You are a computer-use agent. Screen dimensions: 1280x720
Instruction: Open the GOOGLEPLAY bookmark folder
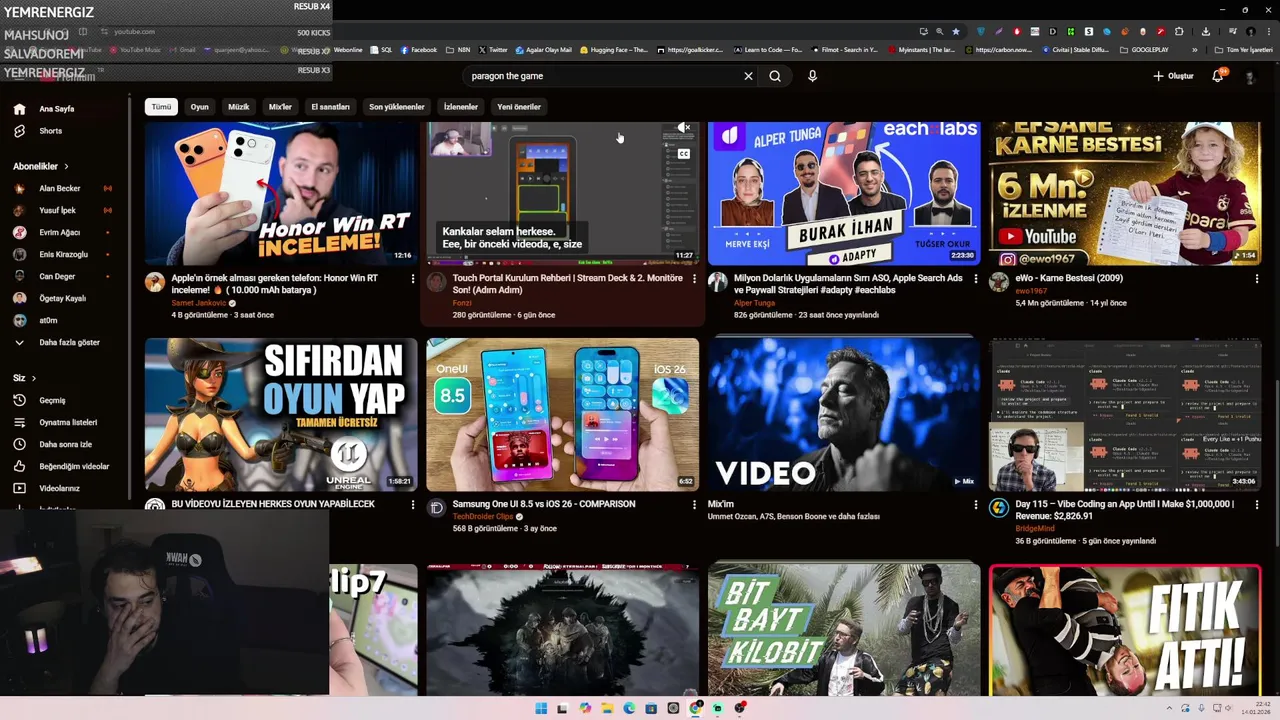pyautogui.click(x=1144, y=49)
